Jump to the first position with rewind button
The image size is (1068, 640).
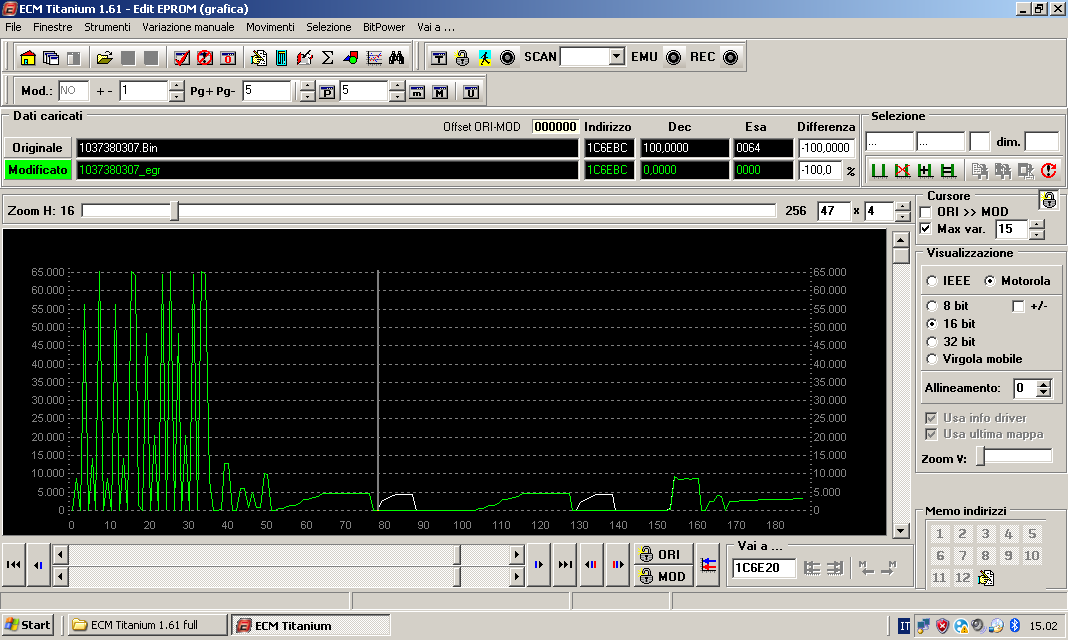click(x=14, y=564)
